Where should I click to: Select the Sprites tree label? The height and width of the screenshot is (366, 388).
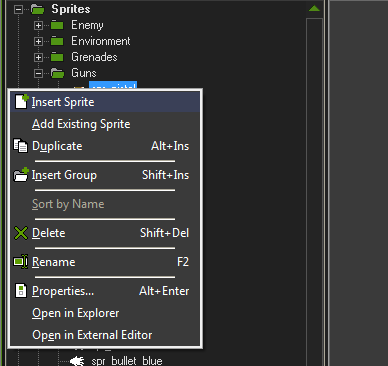pyautogui.click(x=71, y=9)
